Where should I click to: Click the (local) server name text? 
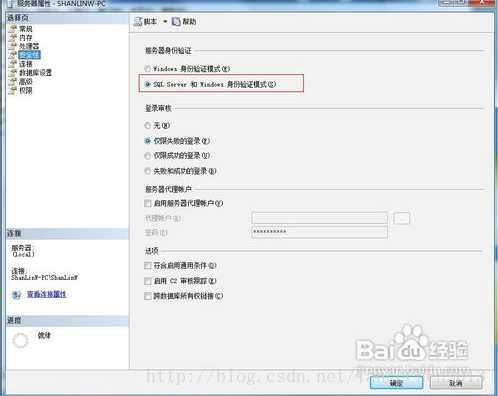23,254
